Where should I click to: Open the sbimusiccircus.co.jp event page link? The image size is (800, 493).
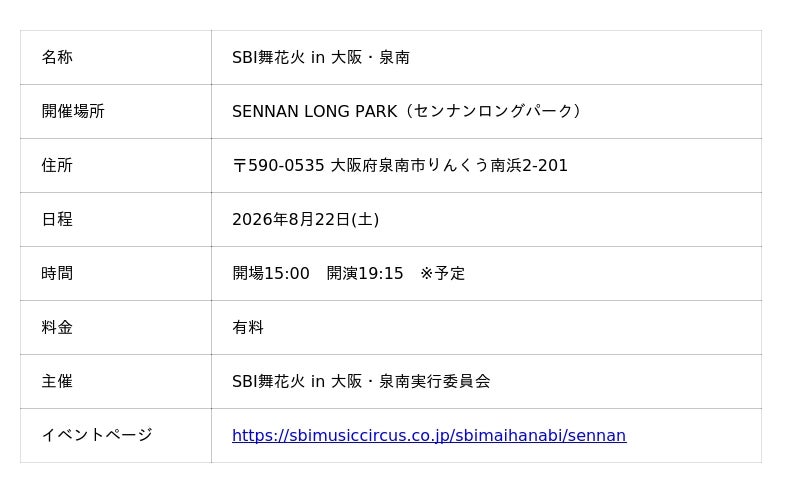[428, 436]
